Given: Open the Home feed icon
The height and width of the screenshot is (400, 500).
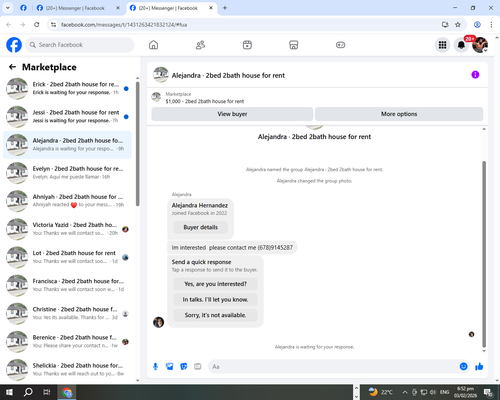Looking at the screenshot, I should (153, 45).
